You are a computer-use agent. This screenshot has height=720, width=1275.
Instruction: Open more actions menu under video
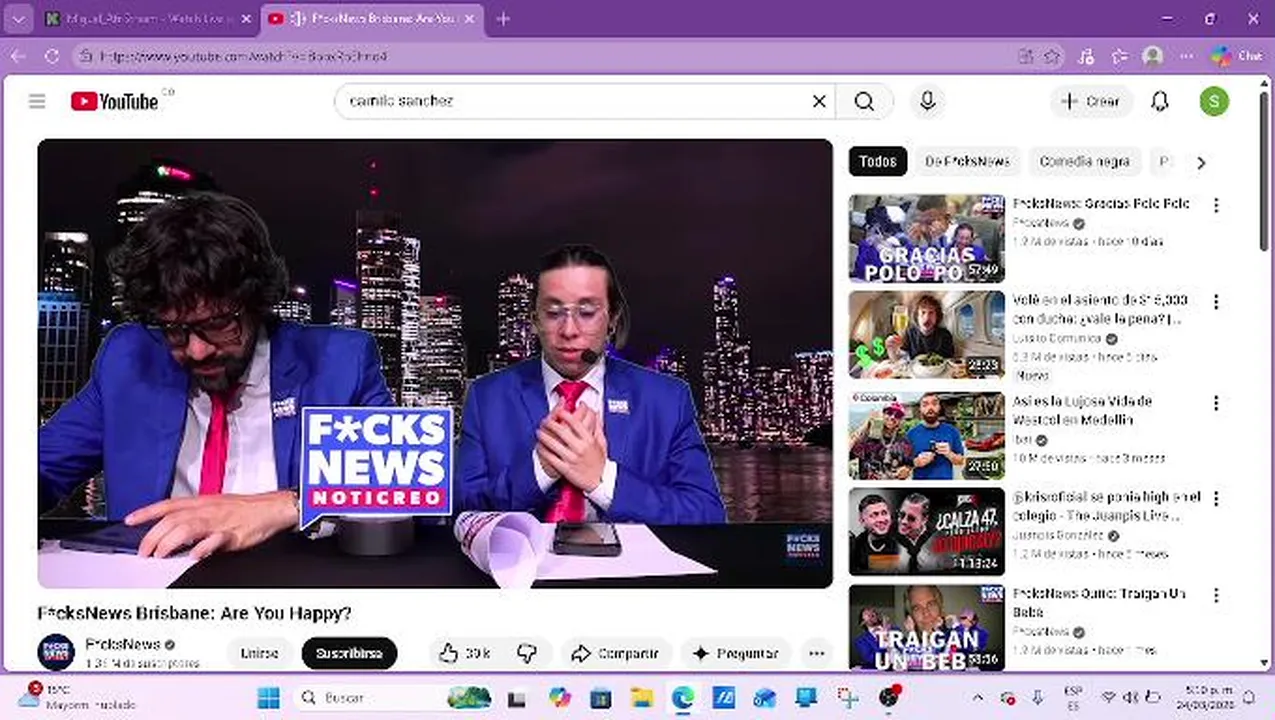pos(817,653)
